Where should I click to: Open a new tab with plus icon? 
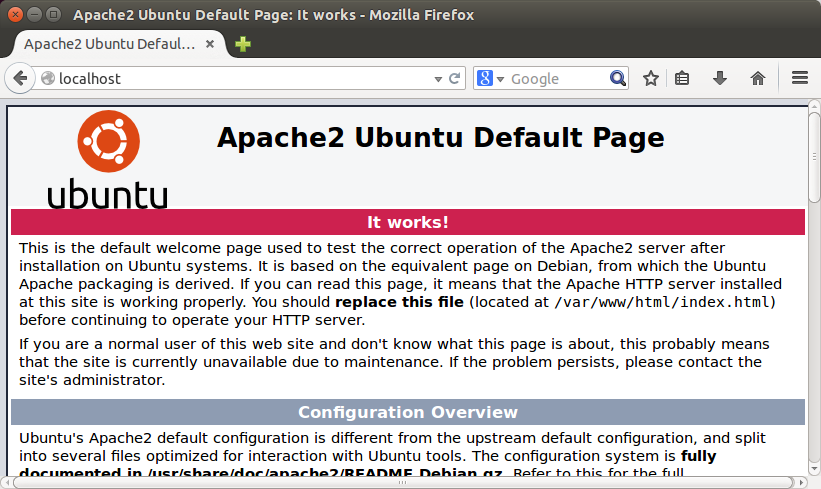coord(242,44)
